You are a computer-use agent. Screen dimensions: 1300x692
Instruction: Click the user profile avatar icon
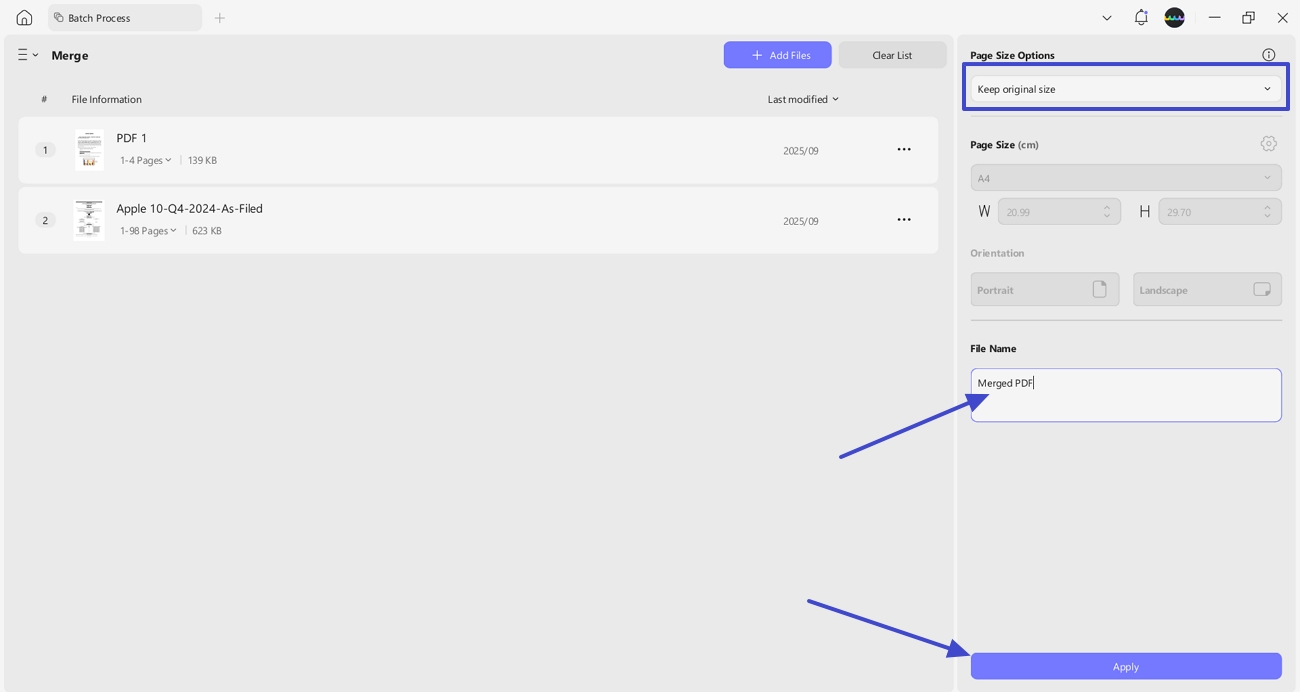coord(1174,17)
